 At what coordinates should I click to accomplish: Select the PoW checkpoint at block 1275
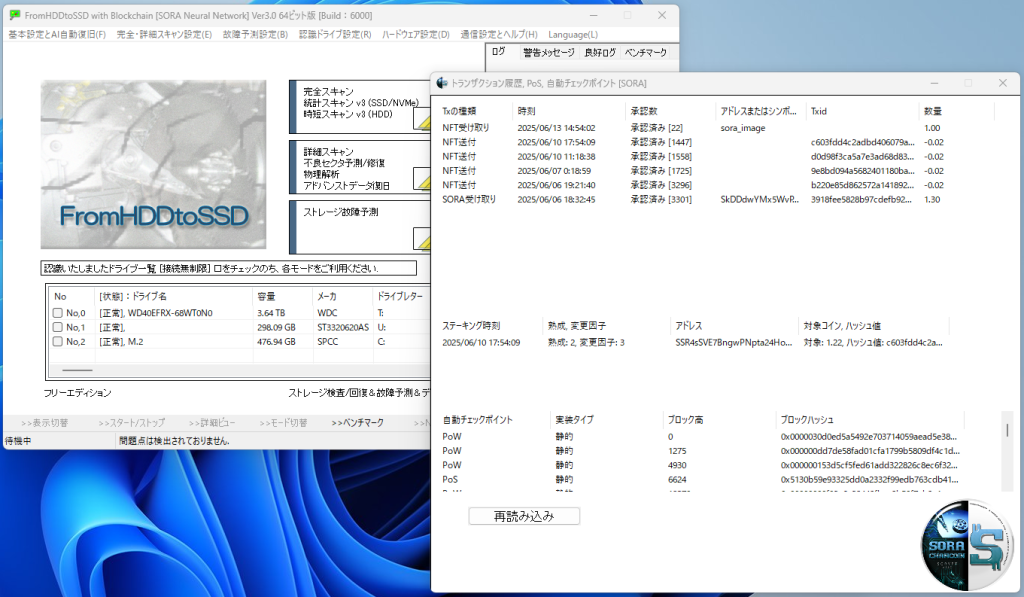point(700,451)
